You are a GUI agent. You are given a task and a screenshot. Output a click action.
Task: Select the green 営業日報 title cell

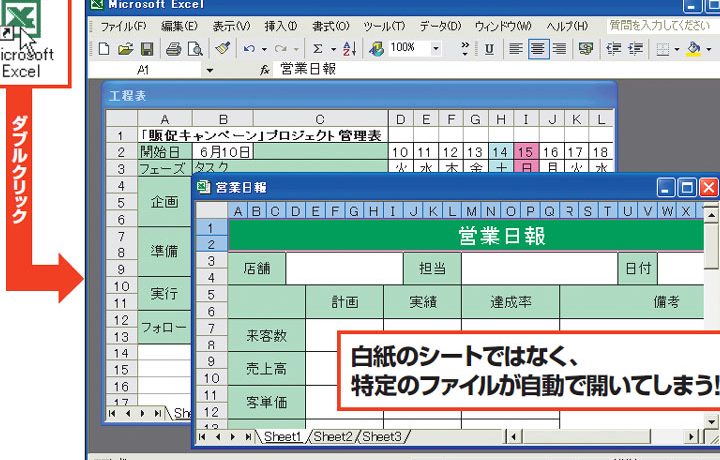[x=466, y=236]
